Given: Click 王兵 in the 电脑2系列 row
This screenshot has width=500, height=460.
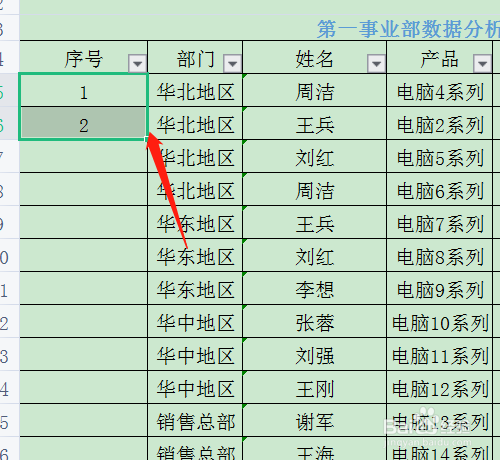Looking at the screenshot, I should pyautogui.click(x=315, y=123).
